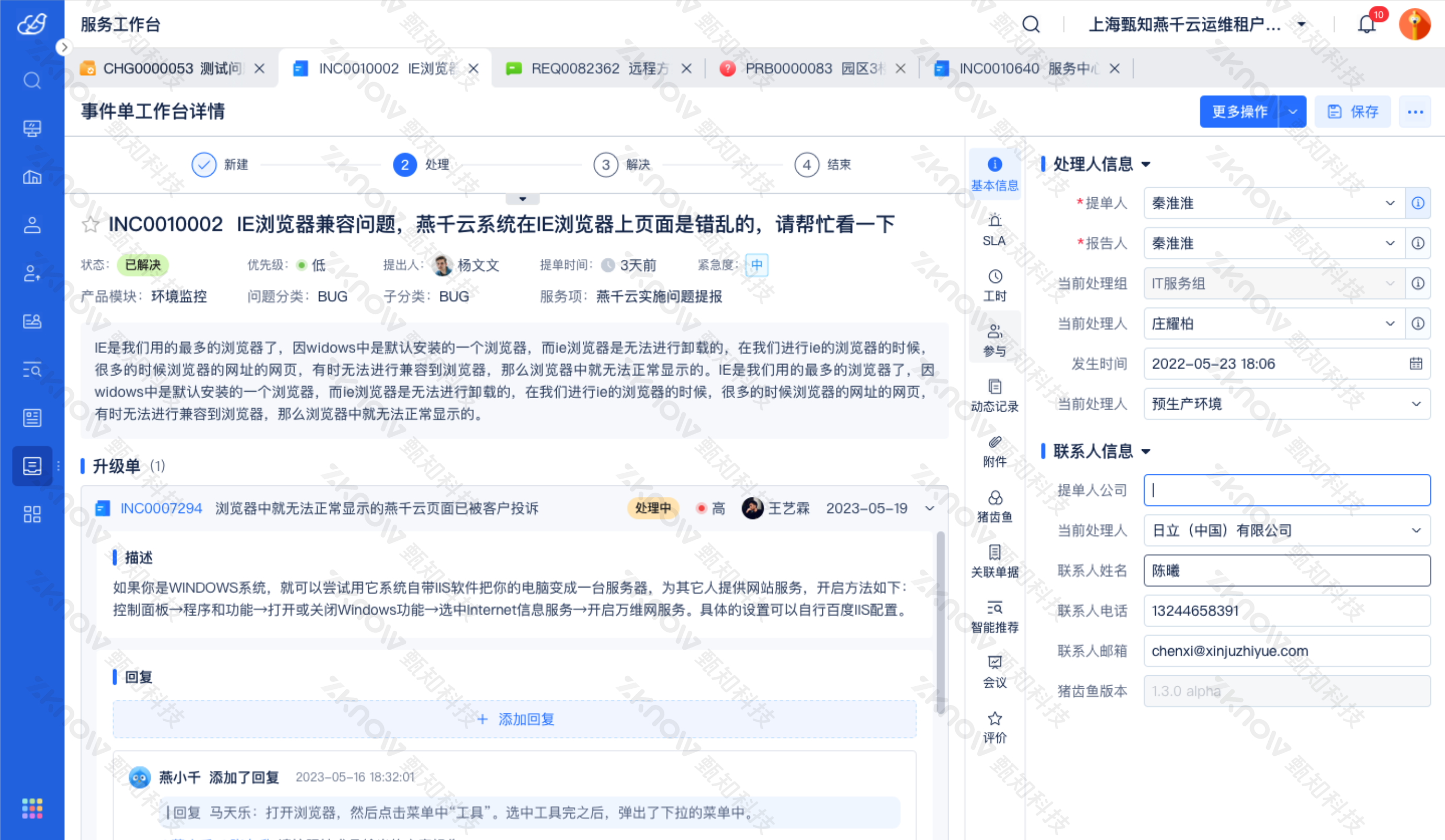Open notifications bell with badge 10

1367,25
